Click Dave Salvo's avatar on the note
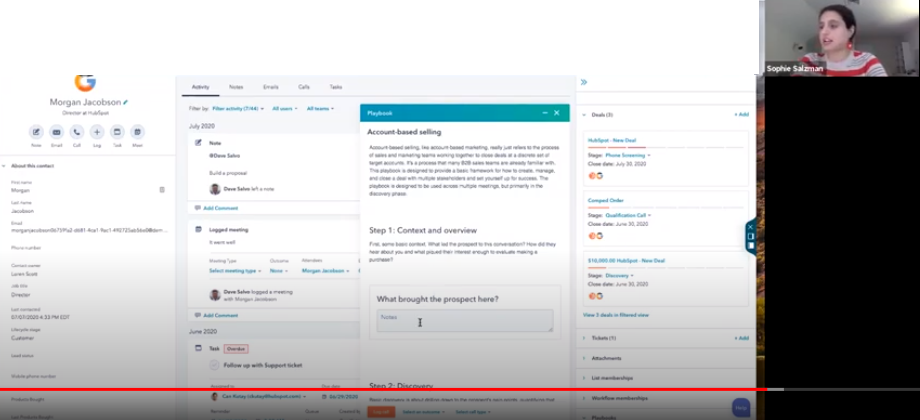 [x=215, y=189]
